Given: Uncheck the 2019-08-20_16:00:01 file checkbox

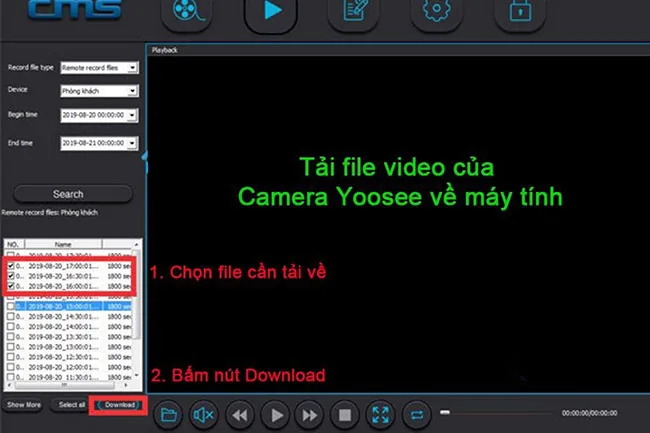Looking at the screenshot, I should [11, 286].
